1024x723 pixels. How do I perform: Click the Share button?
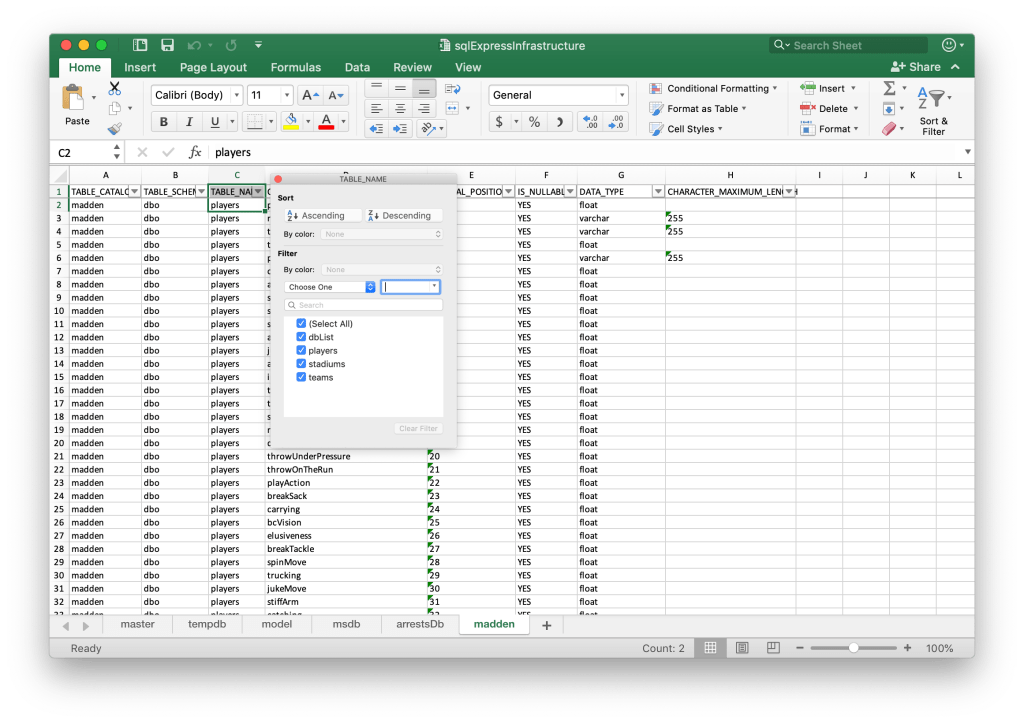tap(916, 67)
